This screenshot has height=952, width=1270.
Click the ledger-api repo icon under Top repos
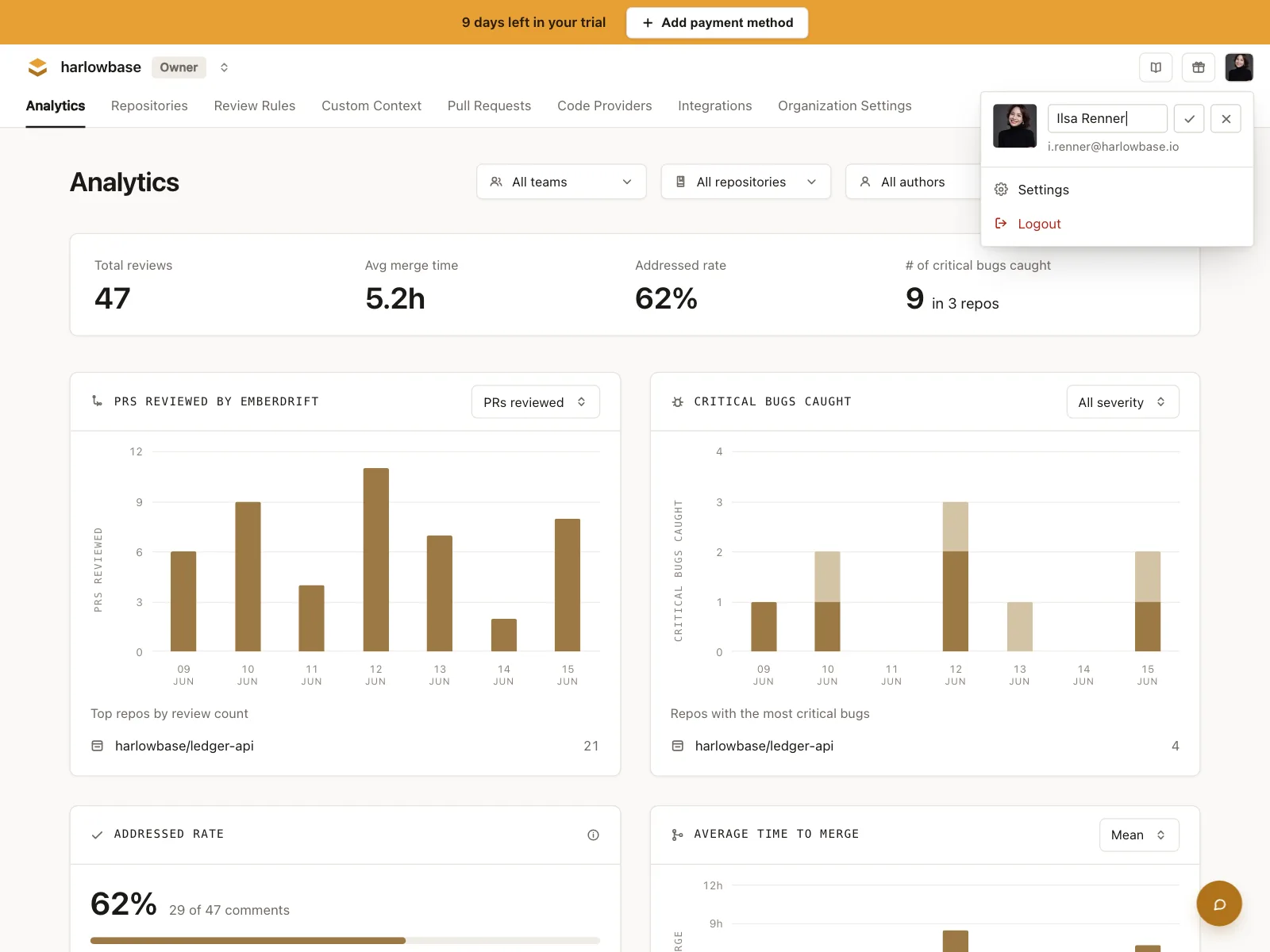point(98,746)
